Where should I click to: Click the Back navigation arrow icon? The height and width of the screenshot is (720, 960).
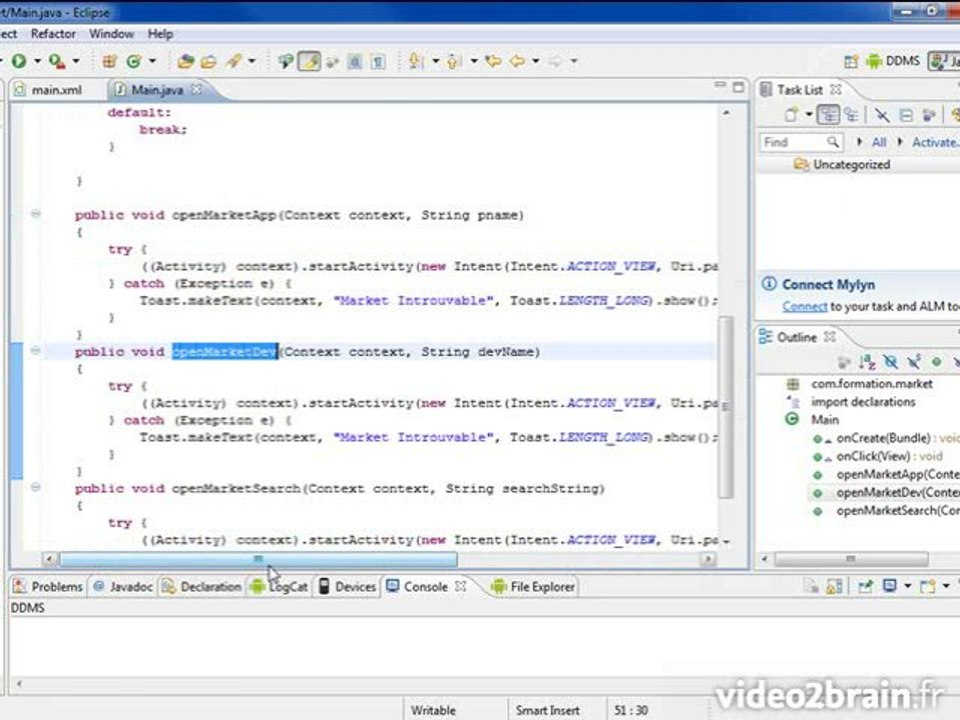(517, 61)
